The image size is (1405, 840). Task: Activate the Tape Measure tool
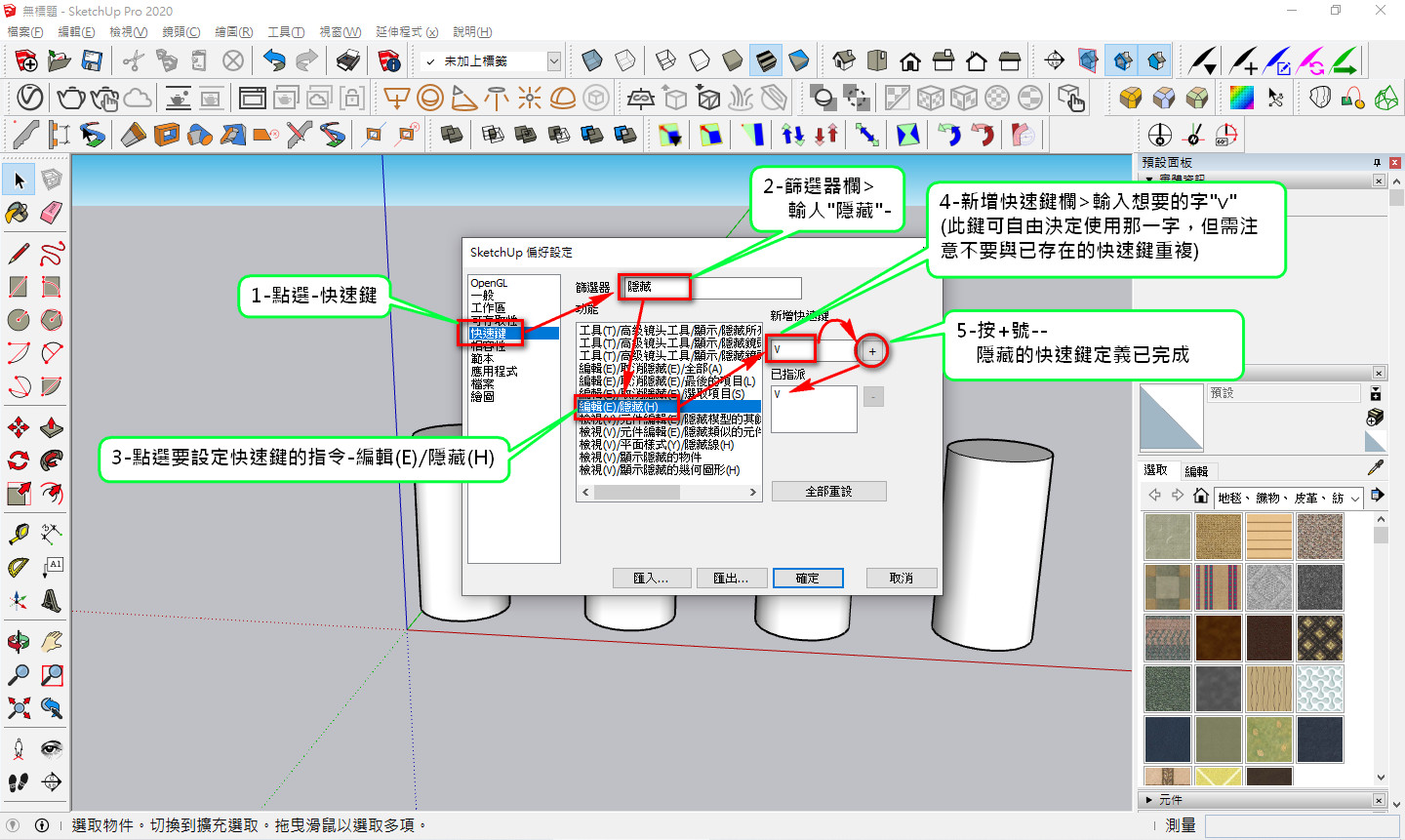19,534
